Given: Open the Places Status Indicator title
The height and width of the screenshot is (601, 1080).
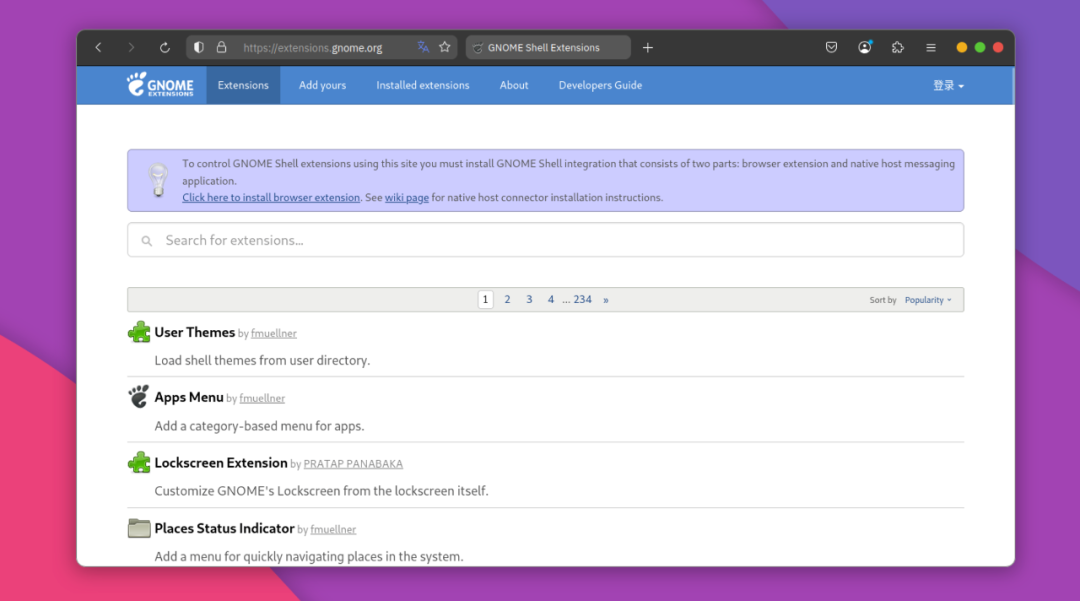Looking at the screenshot, I should click(224, 528).
